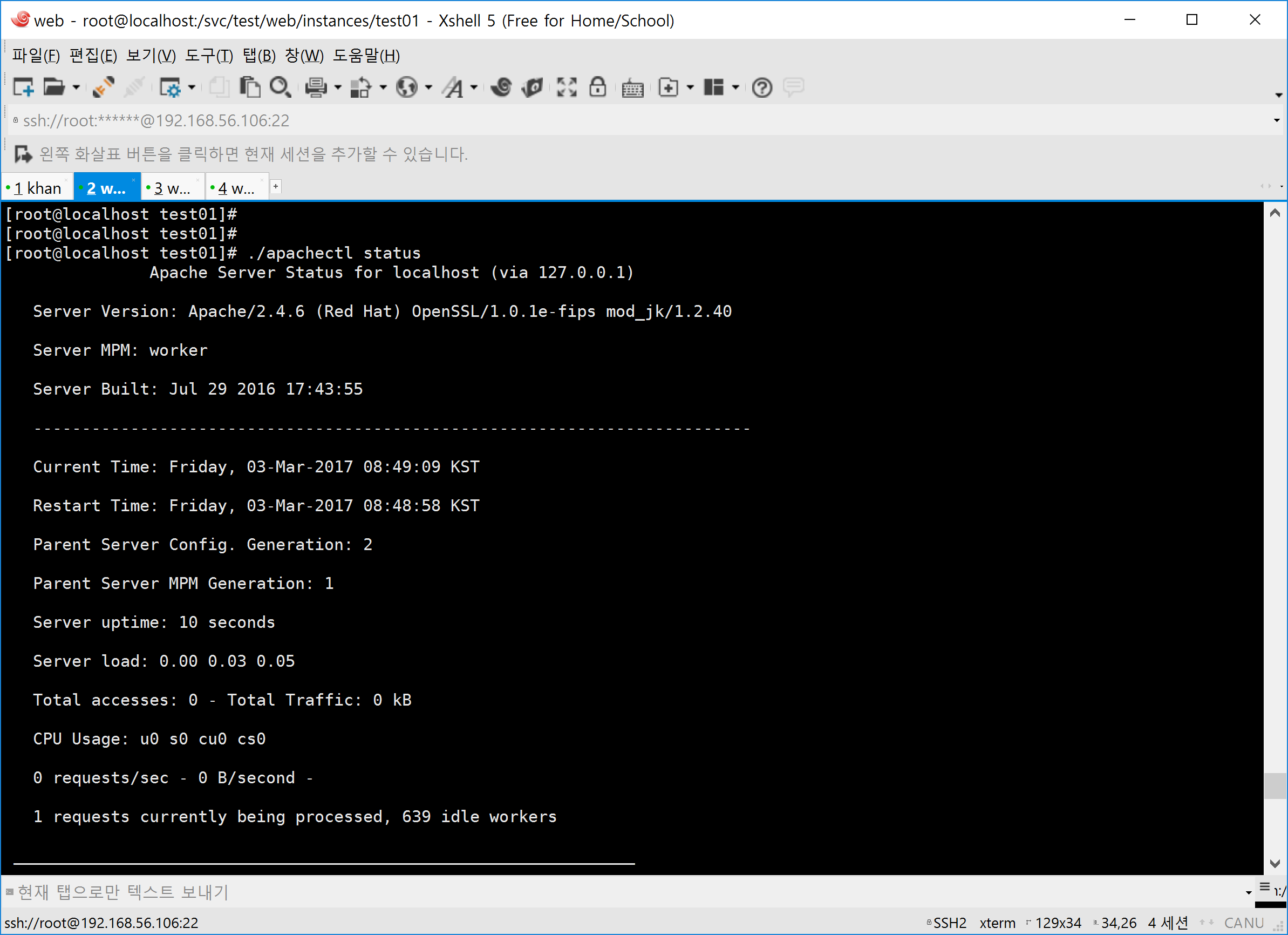Expand the address bar dropdown arrow
This screenshot has height=935, width=1288.
tap(1276, 120)
